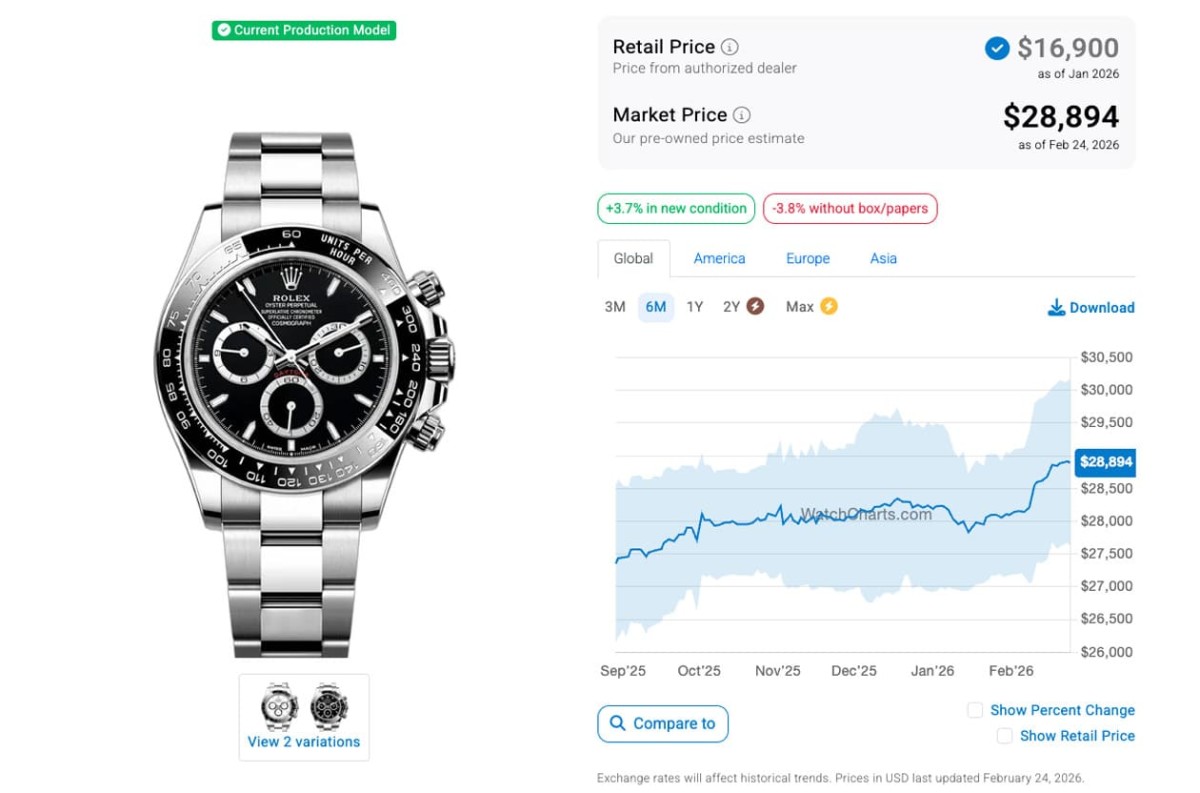Select the 3M time range
1200x793 pixels.
pyautogui.click(x=615, y=307)
